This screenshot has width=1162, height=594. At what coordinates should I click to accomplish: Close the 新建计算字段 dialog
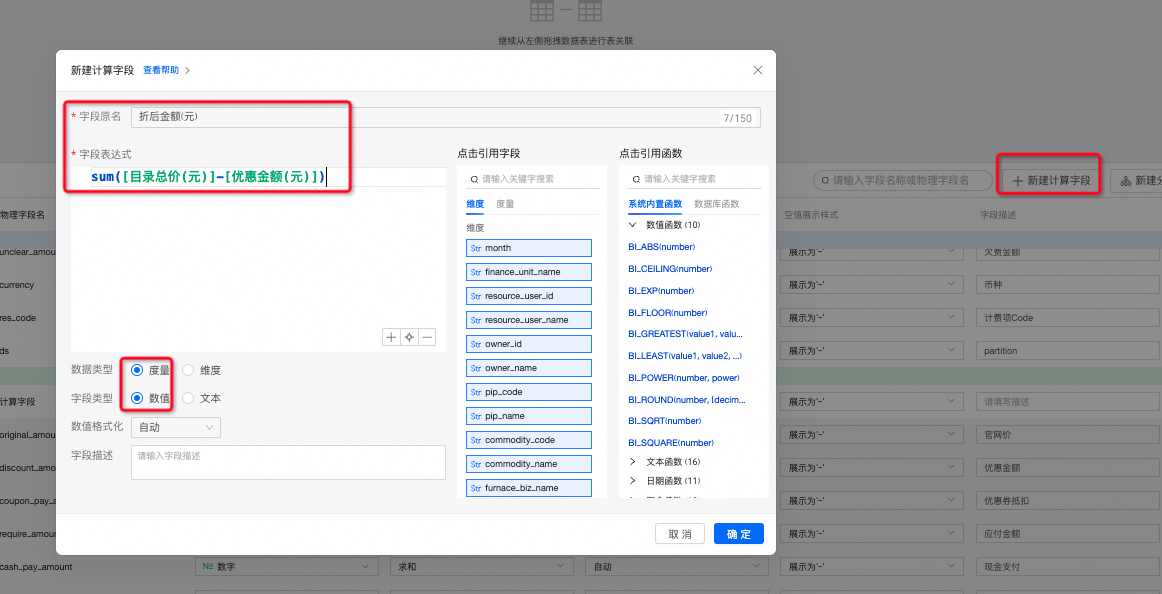click(x=757, y=70)
